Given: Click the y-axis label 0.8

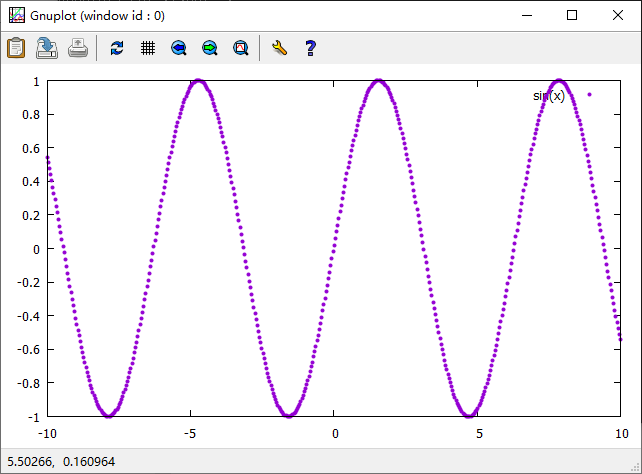Looking at the screenshot, I should tap(31, 115).
